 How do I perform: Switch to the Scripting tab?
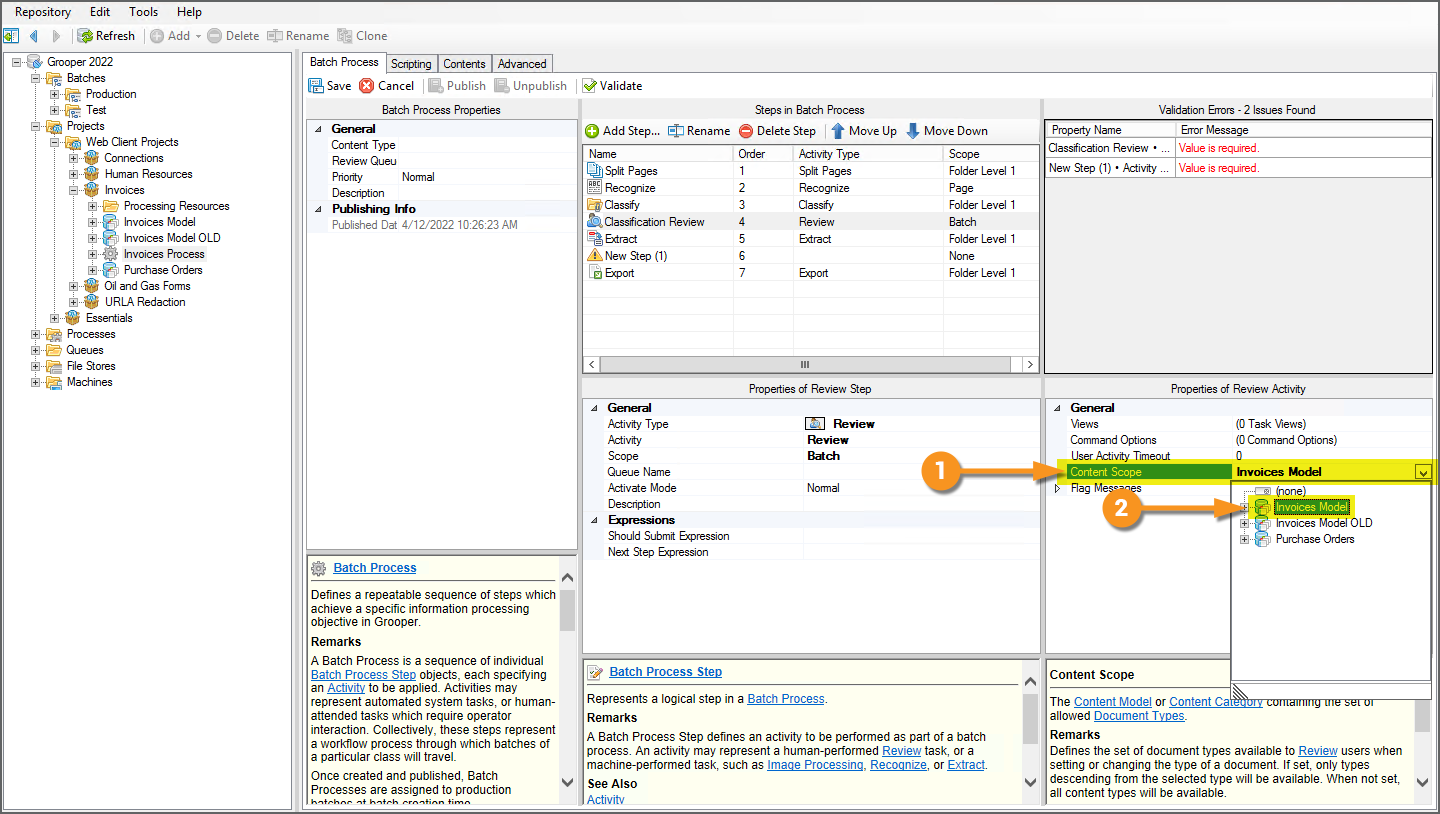[x=411, y=64]
